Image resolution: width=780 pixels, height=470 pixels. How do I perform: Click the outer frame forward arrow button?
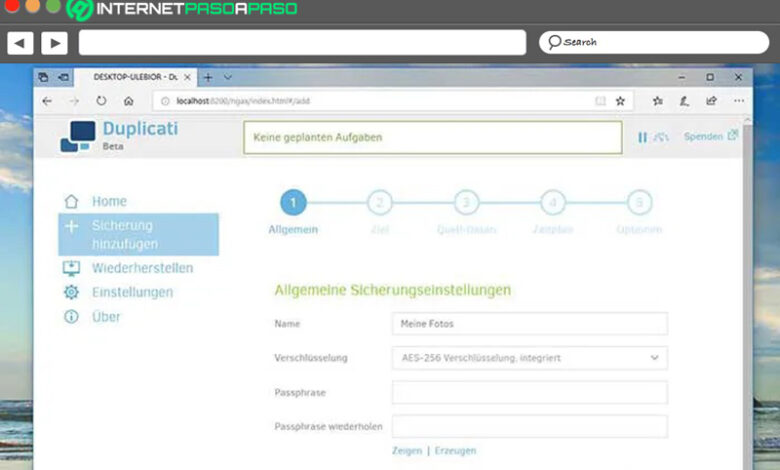click(54, 43)
